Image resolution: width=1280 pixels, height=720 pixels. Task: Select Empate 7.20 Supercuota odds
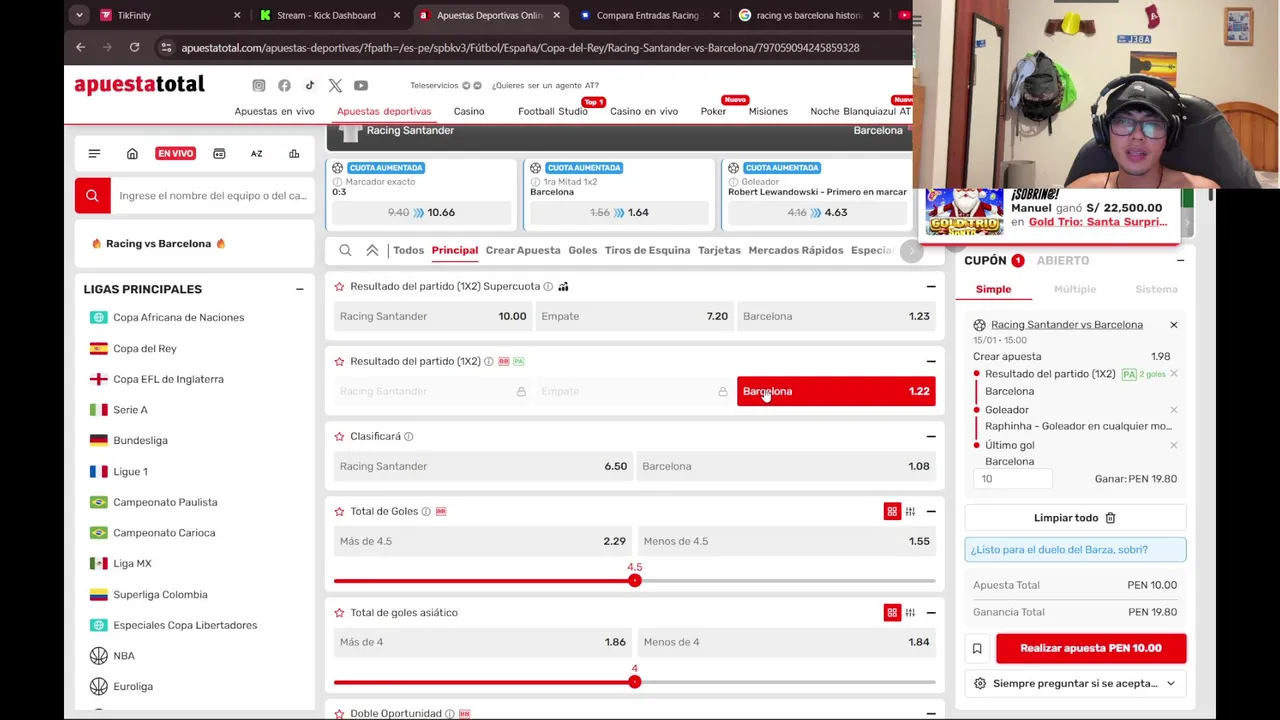[634, 316]
